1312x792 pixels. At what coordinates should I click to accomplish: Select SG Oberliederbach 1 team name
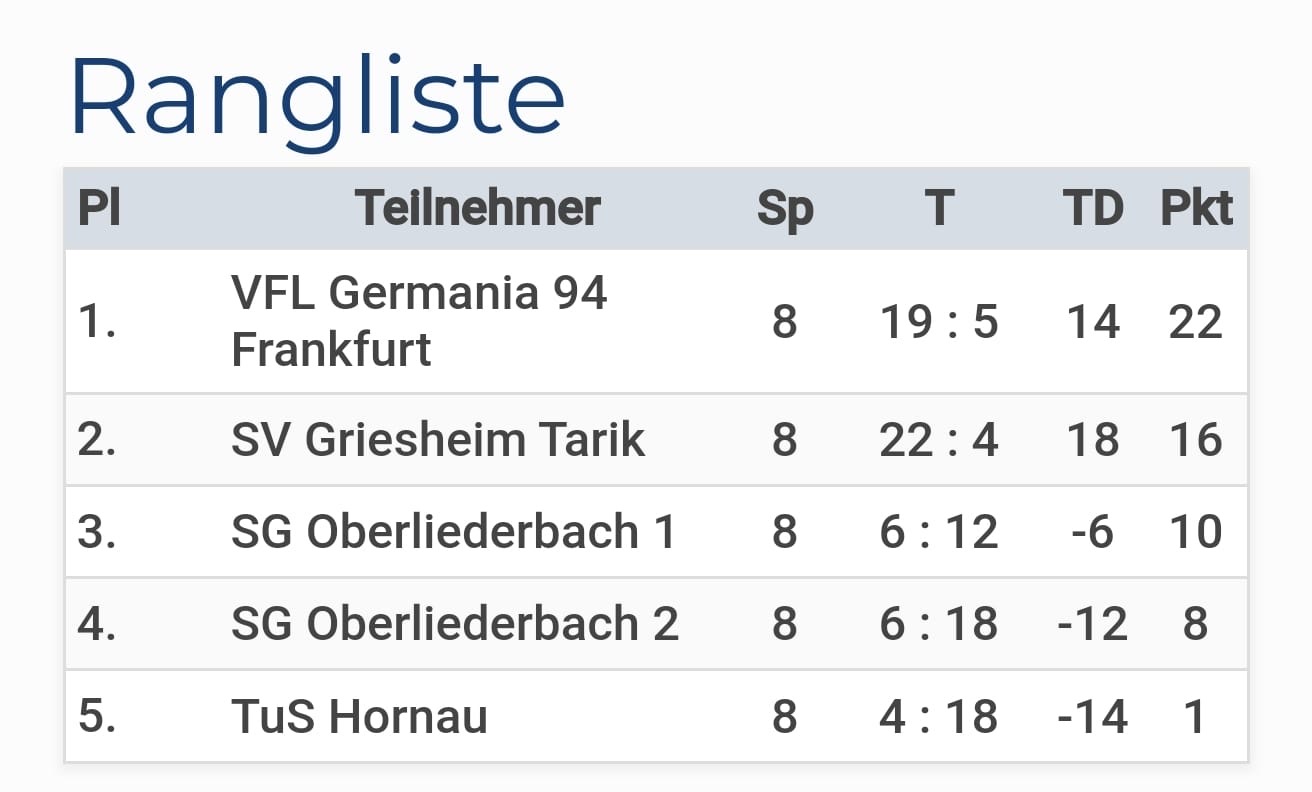[454, 532]
